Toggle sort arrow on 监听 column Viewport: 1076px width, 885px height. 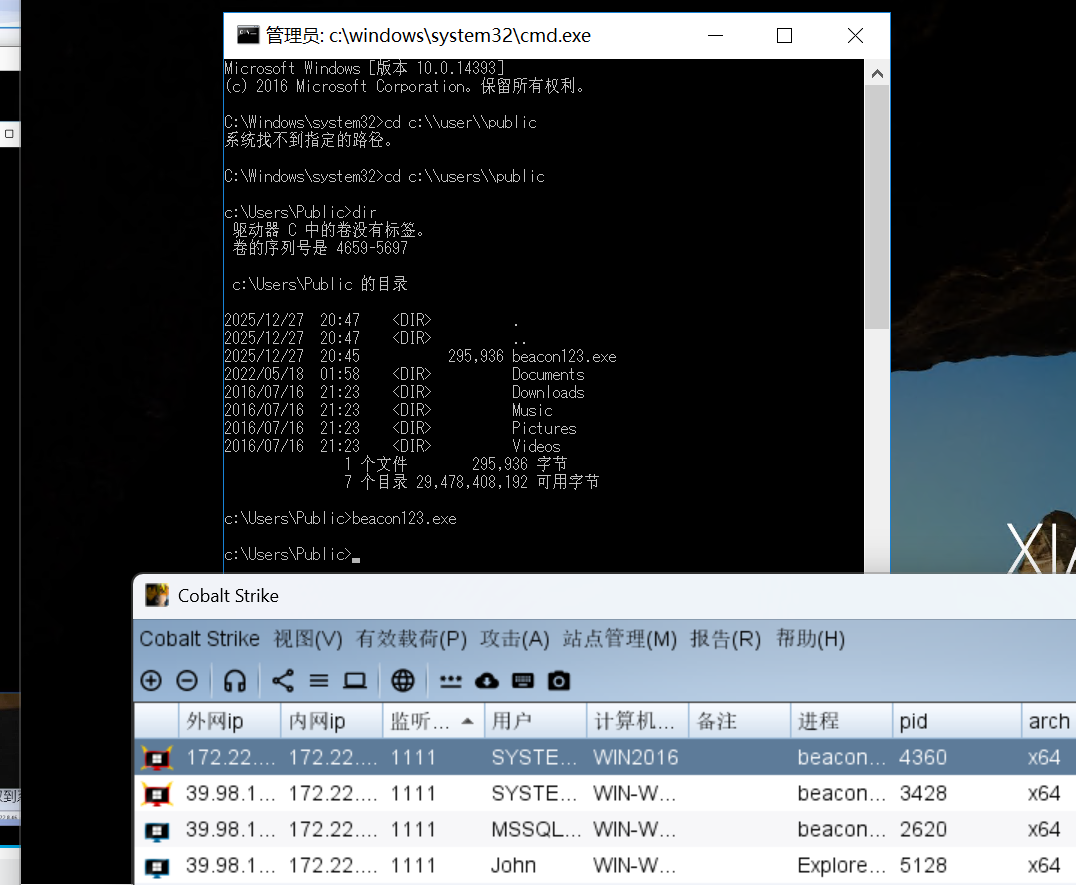click(468, 721)
